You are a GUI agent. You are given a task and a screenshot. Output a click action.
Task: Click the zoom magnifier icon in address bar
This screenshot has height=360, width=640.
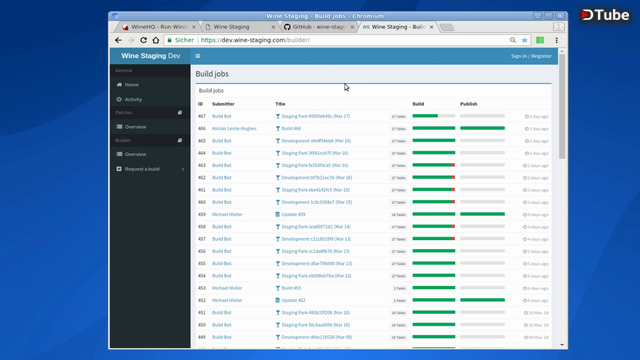[513, 40]
